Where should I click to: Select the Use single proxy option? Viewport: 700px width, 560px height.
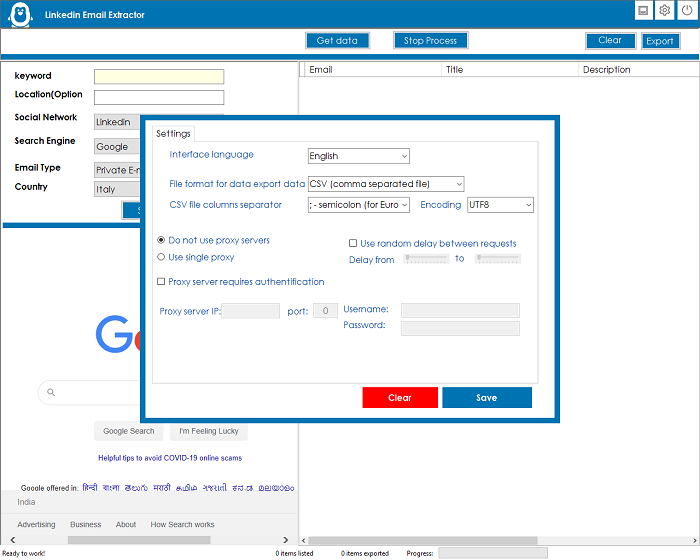pos(162,257)
